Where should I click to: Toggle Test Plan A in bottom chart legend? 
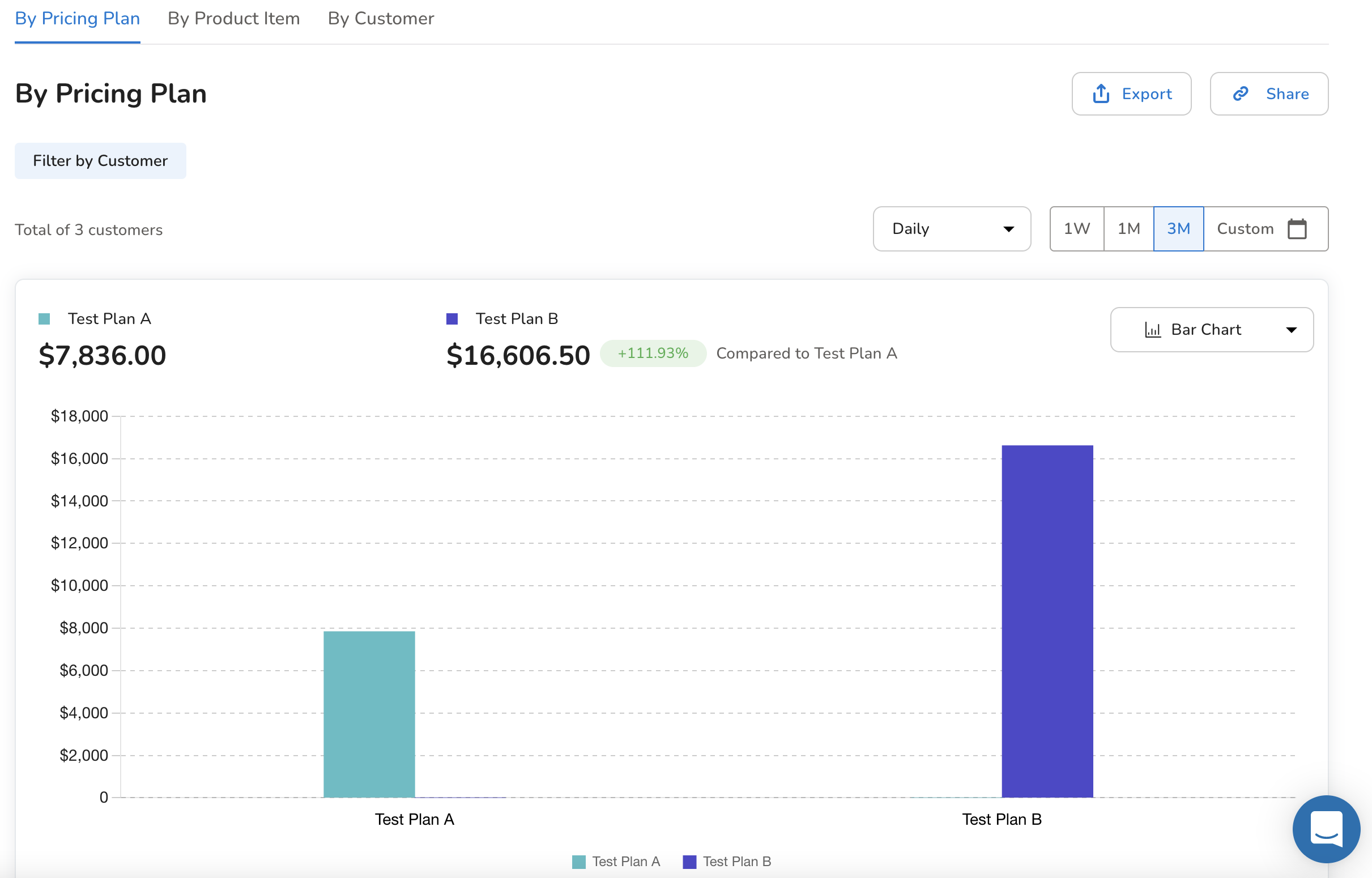coord(616,862)
